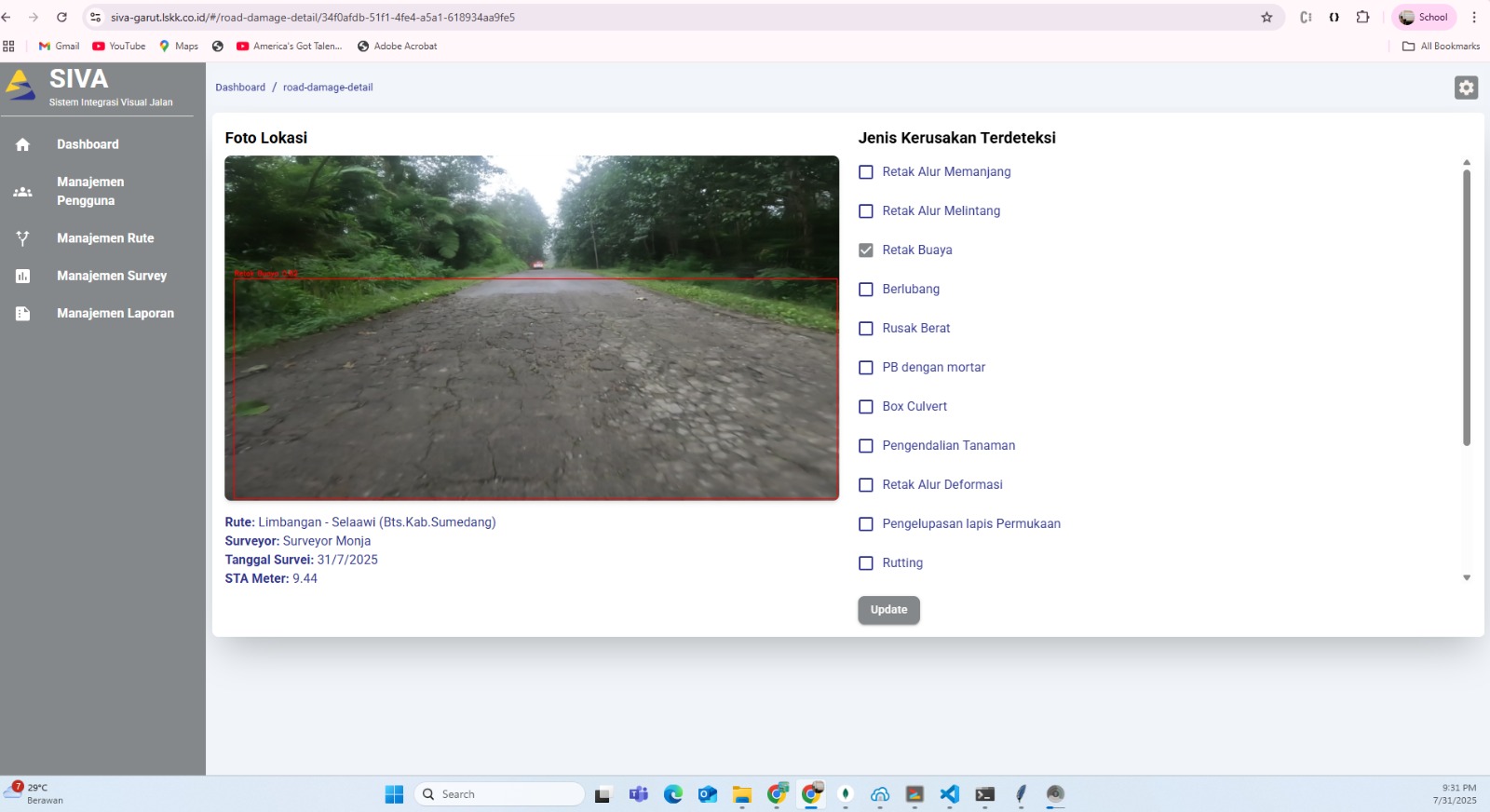Open Visual Studio Code from the taskbar
Viewport: 1490px width, 812px height.
click(949, 794)
